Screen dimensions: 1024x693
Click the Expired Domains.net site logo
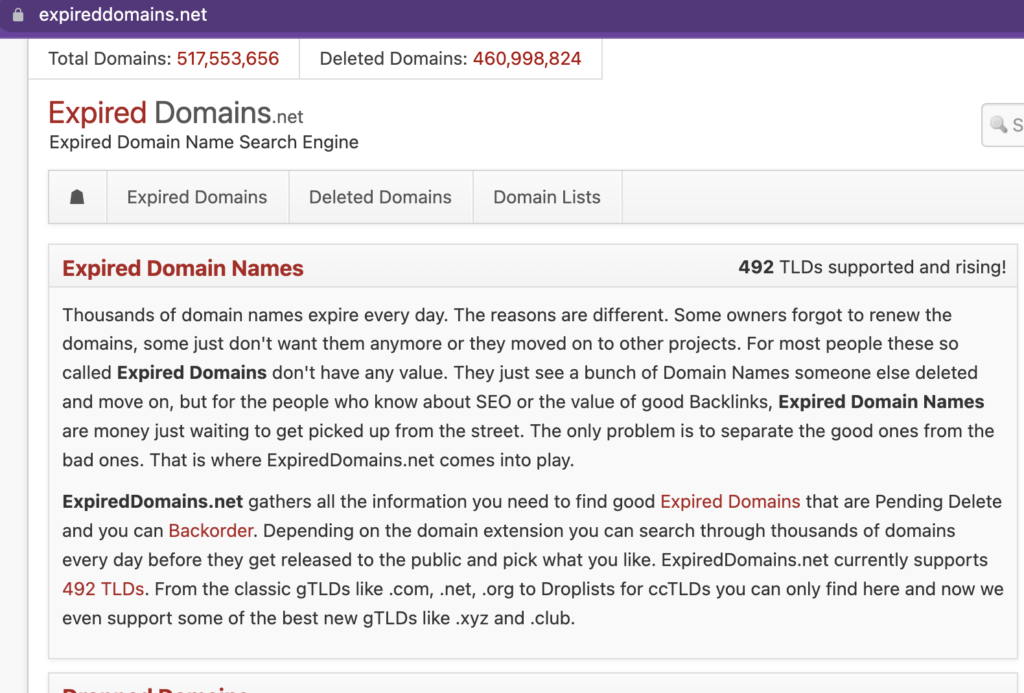pos(175,113)
